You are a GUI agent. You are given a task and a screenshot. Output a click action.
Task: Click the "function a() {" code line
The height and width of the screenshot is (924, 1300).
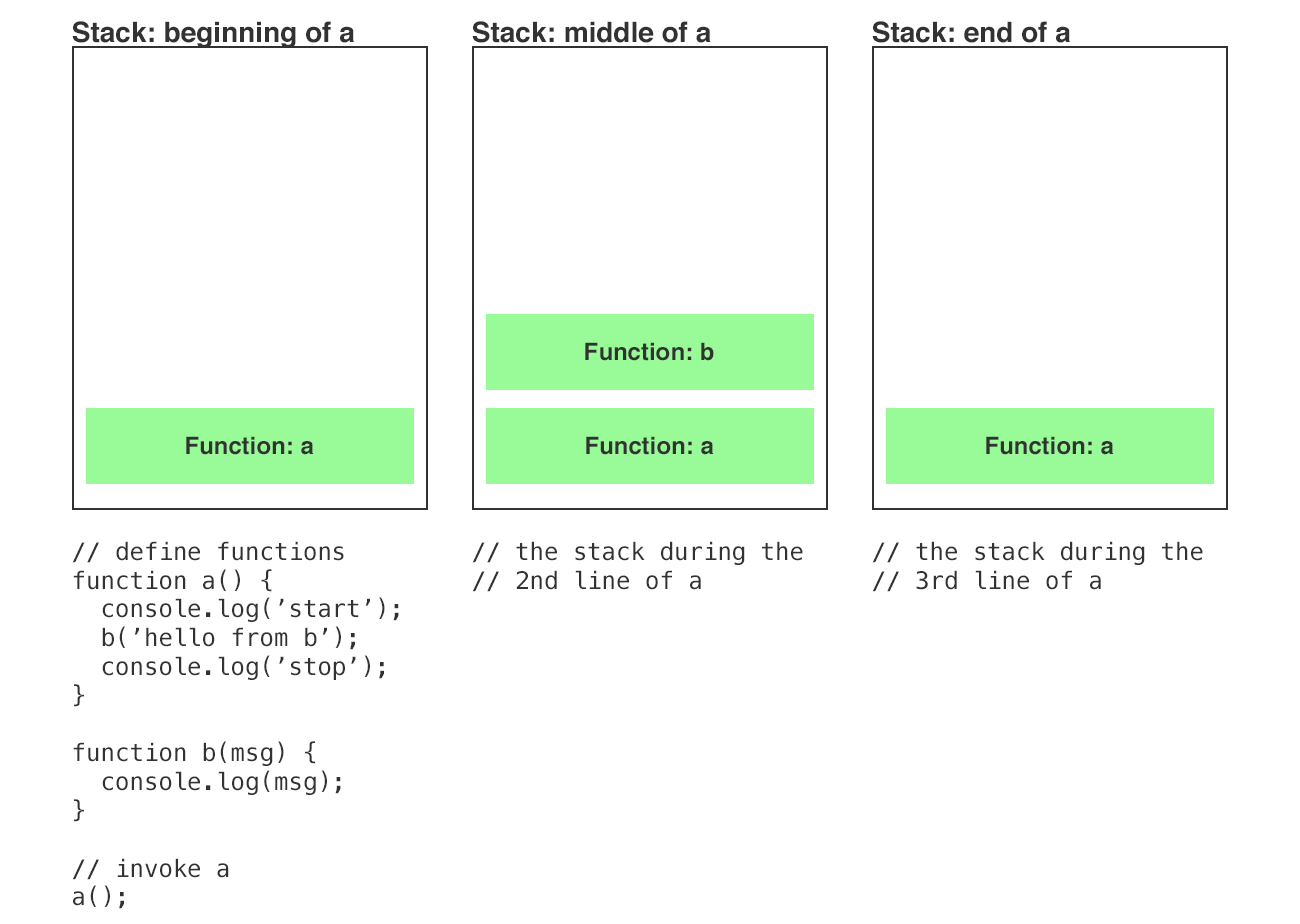pos(172,581)
